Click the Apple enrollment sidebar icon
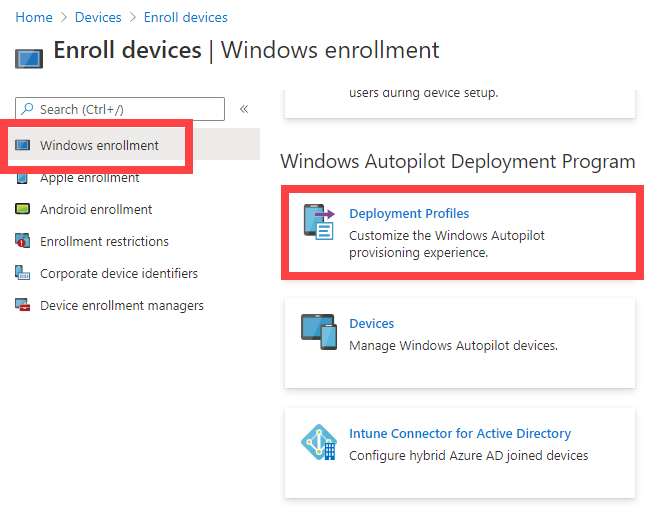670x521 pixels. 22,178
